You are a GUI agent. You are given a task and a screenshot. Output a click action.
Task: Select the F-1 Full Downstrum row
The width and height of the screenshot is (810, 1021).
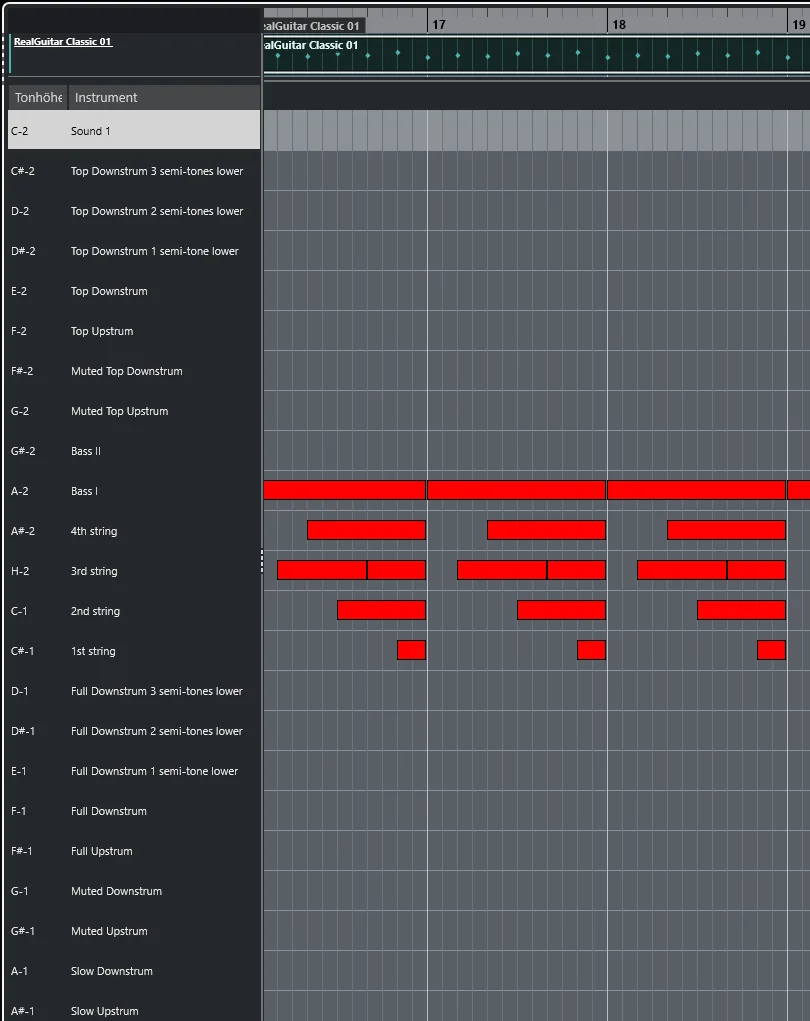pos(134,811)
